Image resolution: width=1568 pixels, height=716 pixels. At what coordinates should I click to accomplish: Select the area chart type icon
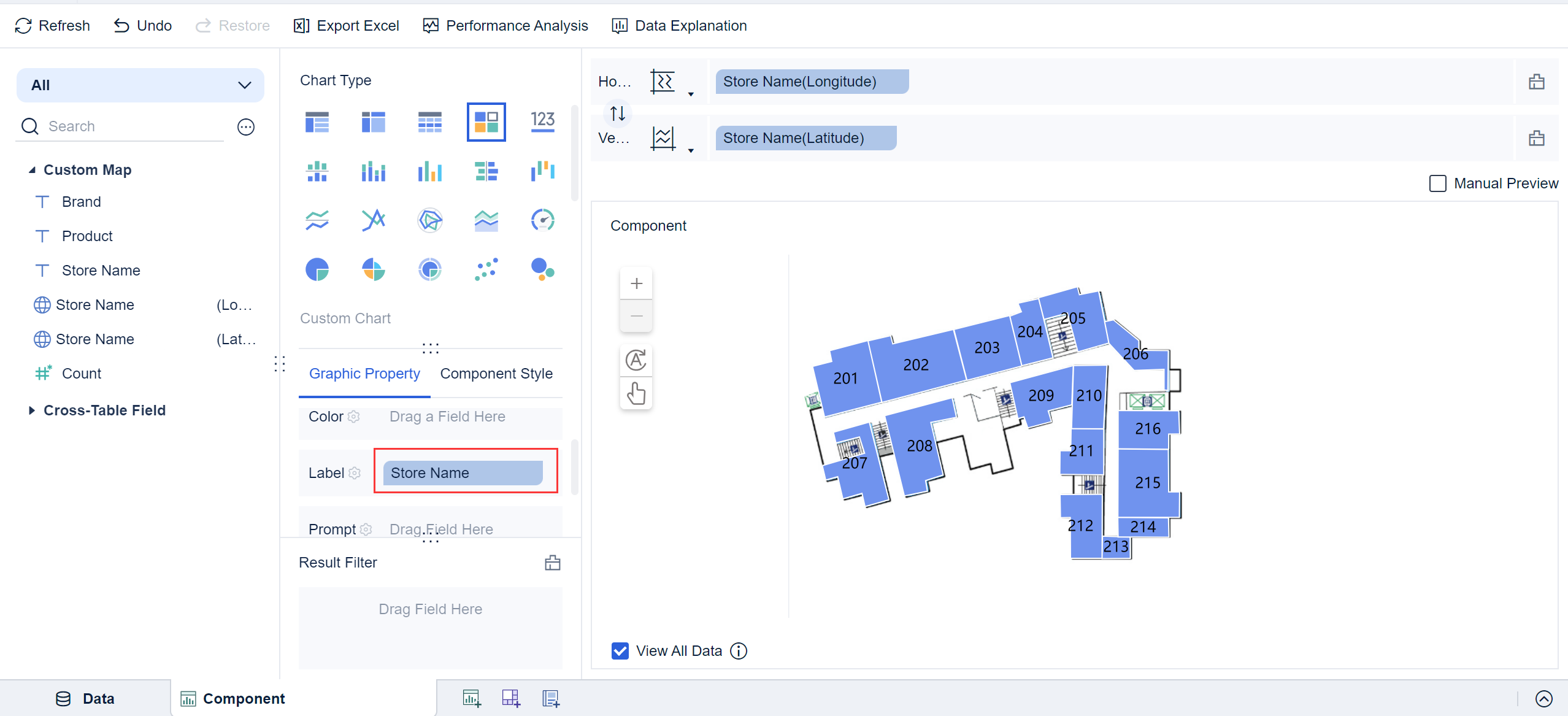click(x=486, y=220)
